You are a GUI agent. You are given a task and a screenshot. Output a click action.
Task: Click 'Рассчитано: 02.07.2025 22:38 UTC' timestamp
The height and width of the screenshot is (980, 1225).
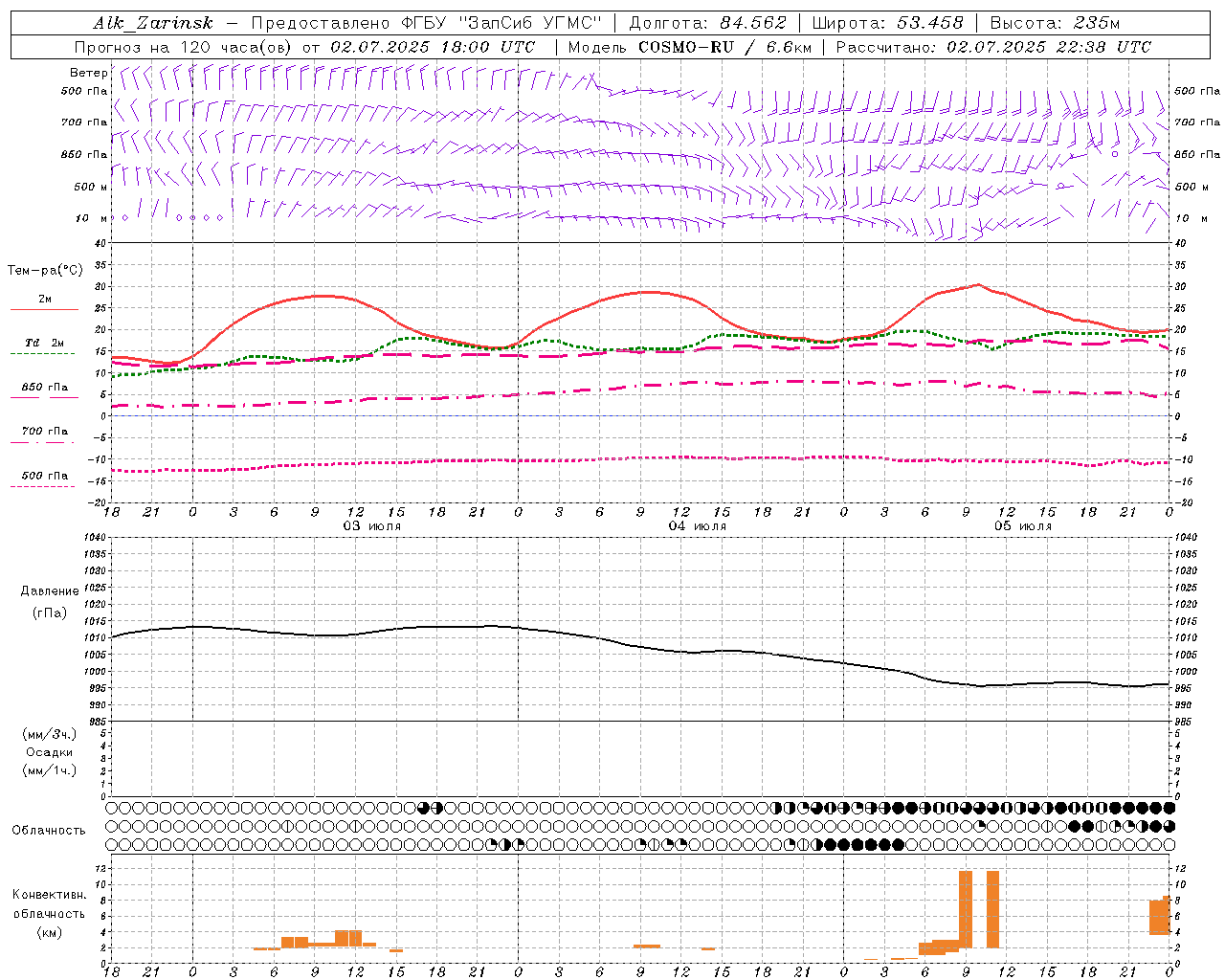993,47
